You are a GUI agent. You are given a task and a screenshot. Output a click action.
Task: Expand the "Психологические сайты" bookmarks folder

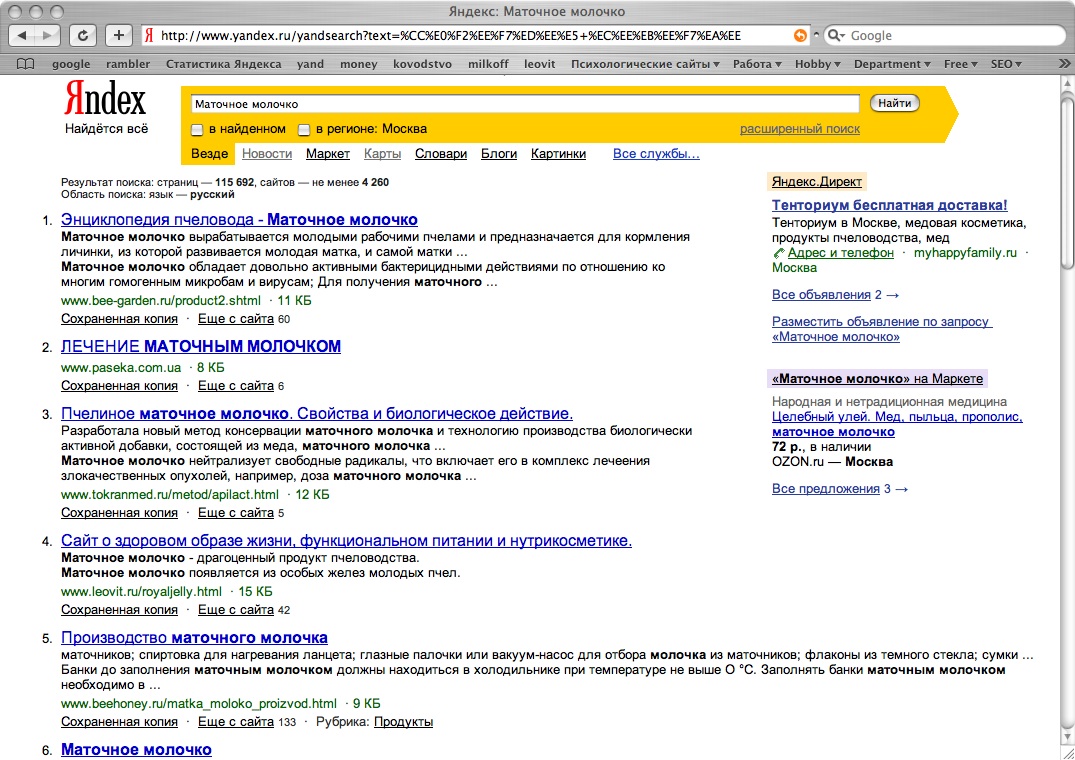click(x=645, y=64)
